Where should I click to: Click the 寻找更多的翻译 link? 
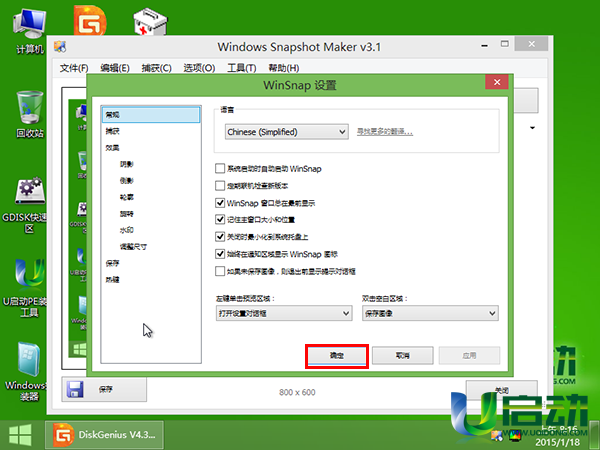pyautogui.click(x=385, y=132)
